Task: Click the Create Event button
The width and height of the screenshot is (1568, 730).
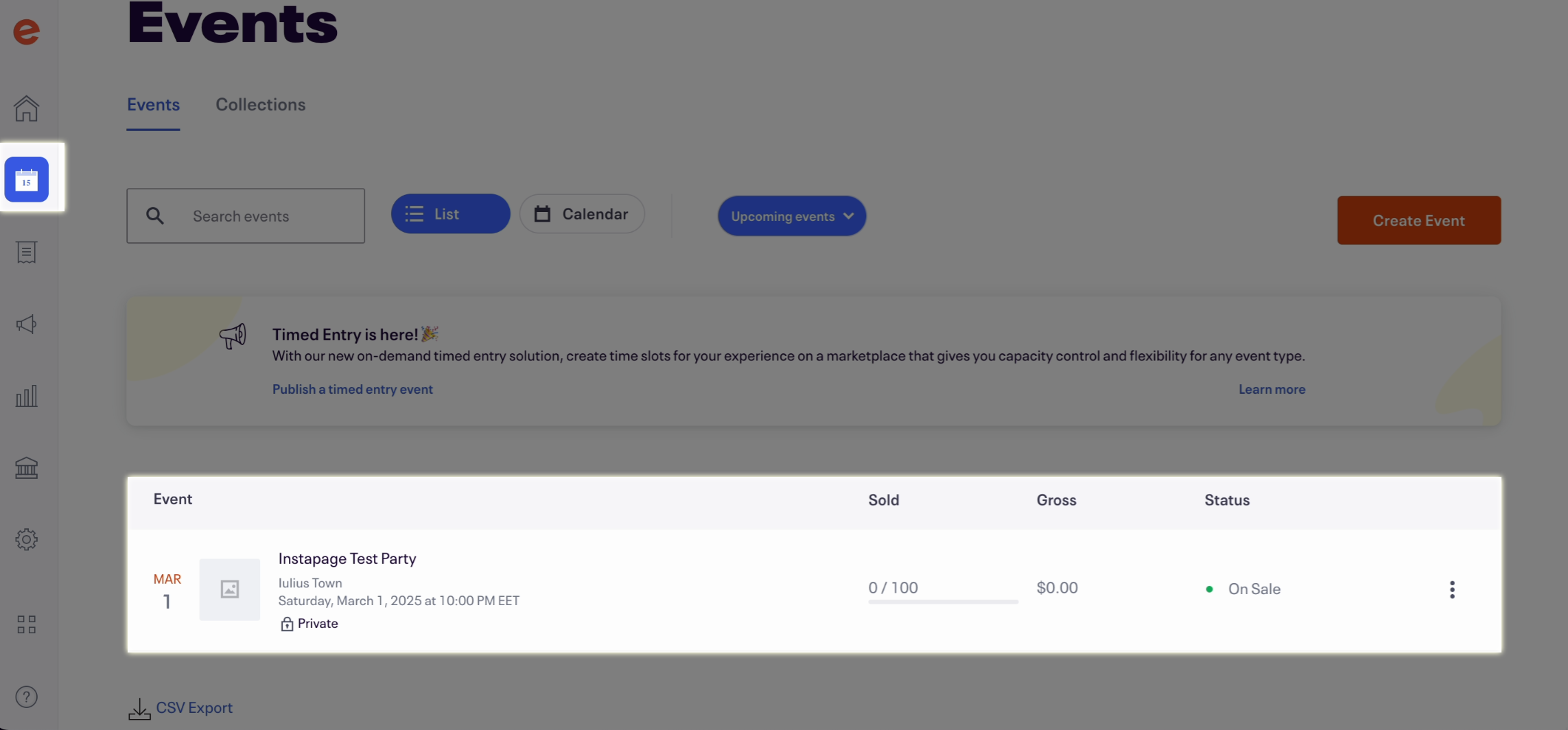Action: click(x=1418, y=220)
